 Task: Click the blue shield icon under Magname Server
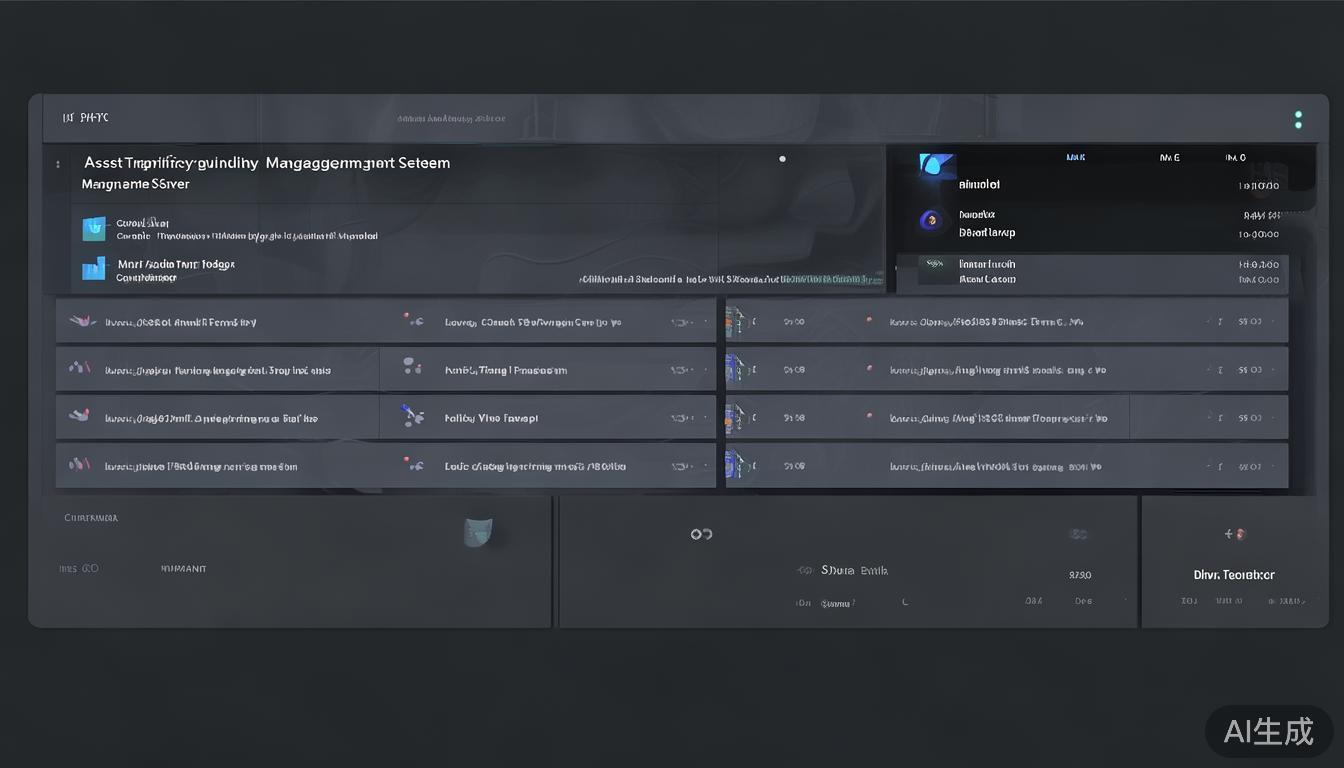[93, 229]
